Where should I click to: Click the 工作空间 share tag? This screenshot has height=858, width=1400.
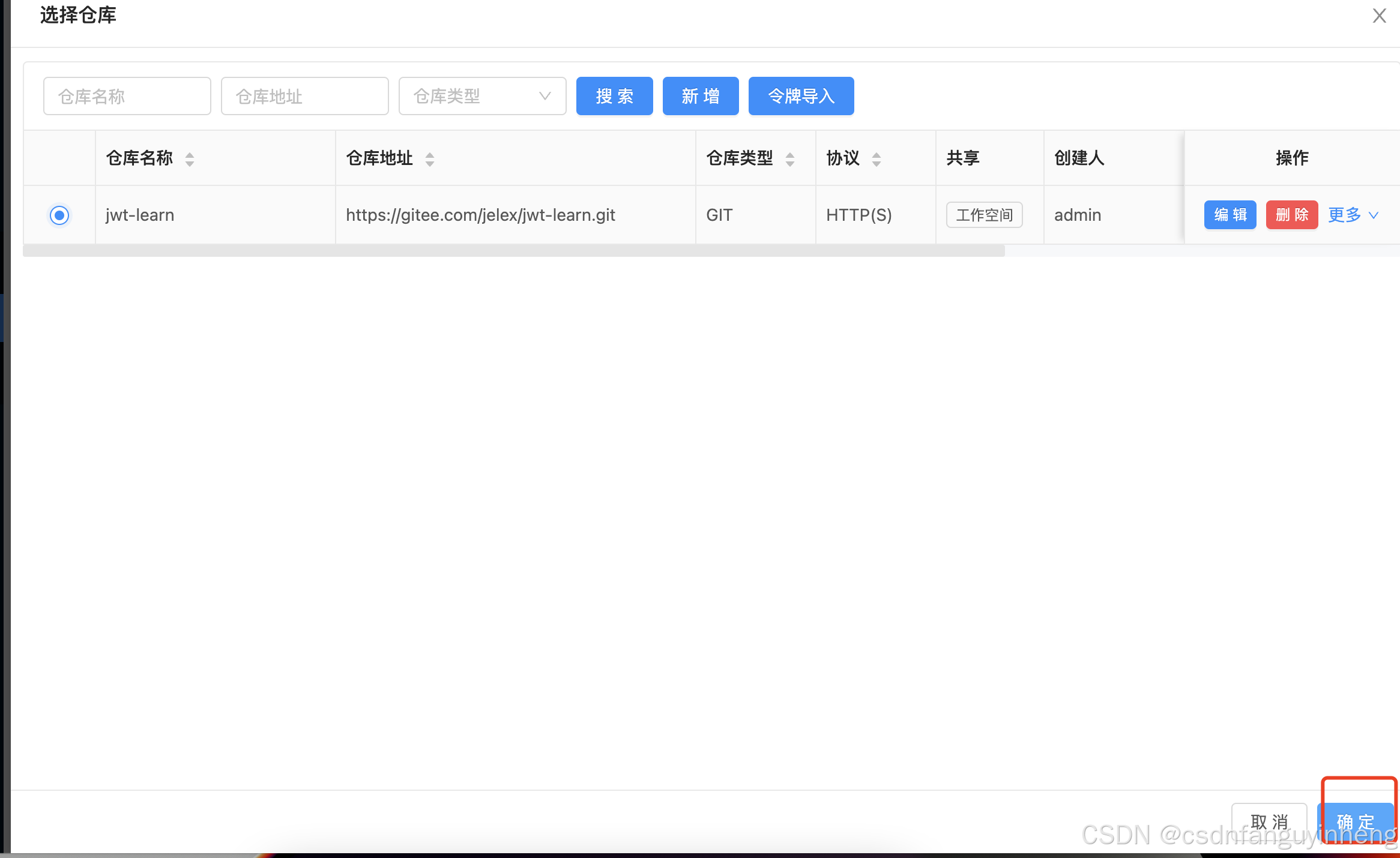[985, 215]
